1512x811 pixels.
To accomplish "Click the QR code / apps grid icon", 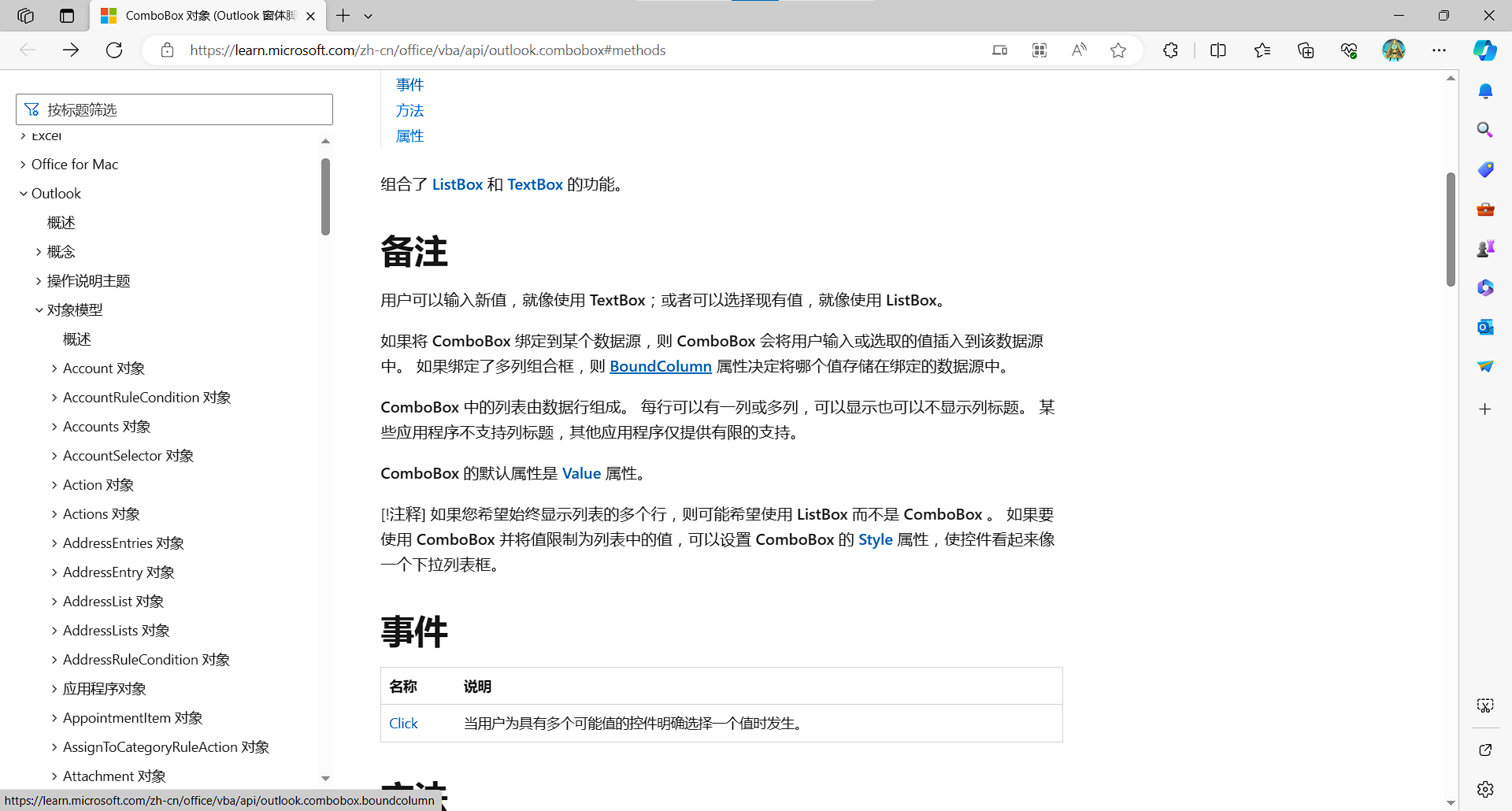I will 1039,50.
